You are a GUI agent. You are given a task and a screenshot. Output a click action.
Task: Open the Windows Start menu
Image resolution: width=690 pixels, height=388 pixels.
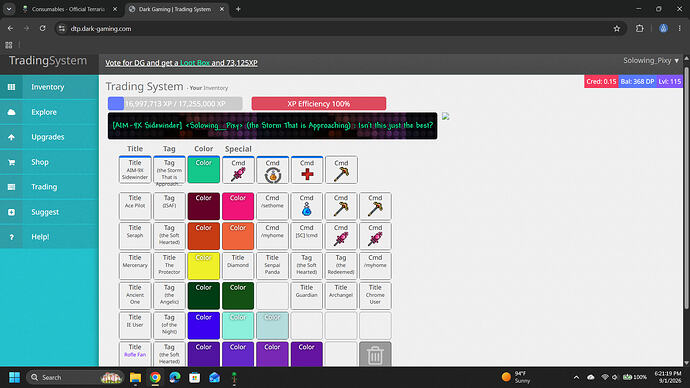[x=14, y=377]
